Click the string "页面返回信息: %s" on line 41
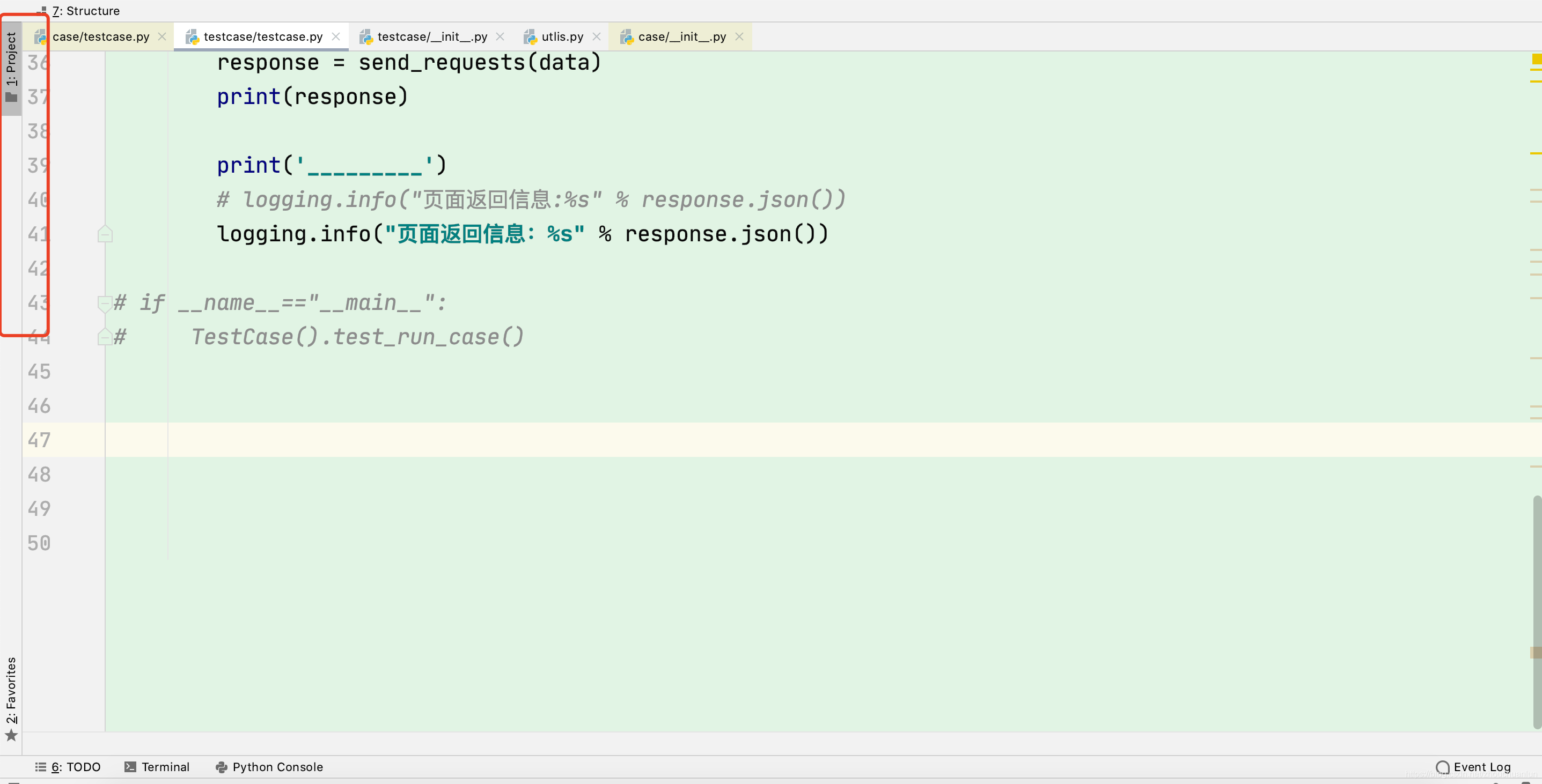Viewport: 1542px width, 784px height. pos(484,234)
